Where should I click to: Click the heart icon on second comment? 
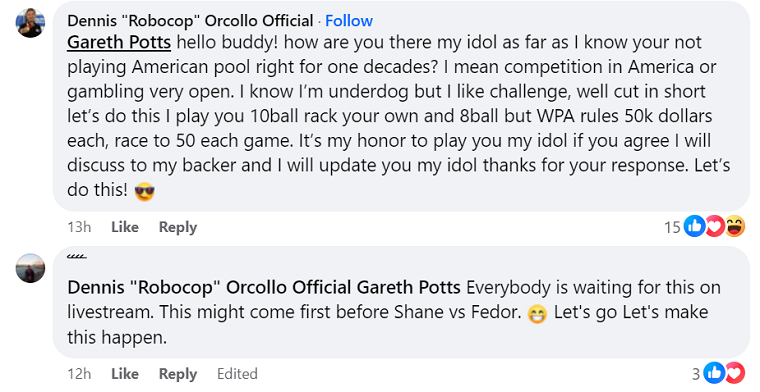(734, 373)
